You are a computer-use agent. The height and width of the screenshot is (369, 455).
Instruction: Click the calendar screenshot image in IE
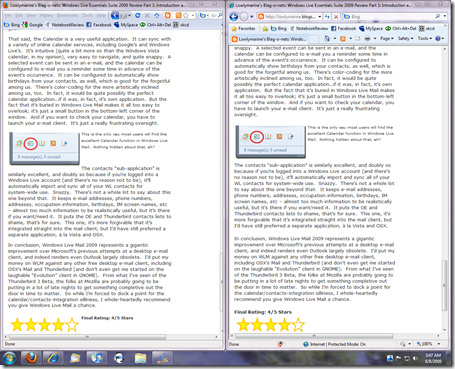(x=270, y=142)
